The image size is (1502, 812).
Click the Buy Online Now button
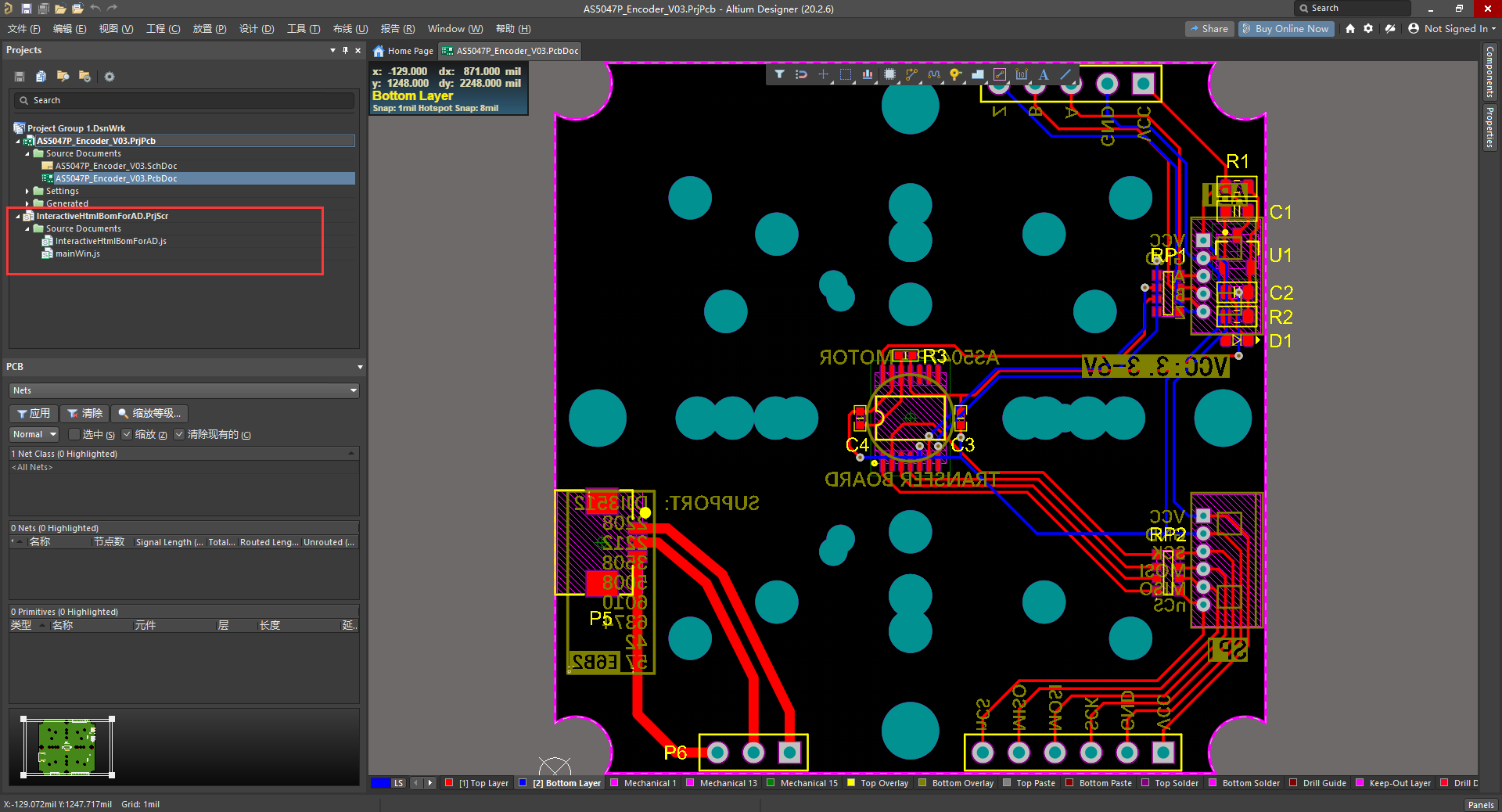click(x=1285, y=28)
